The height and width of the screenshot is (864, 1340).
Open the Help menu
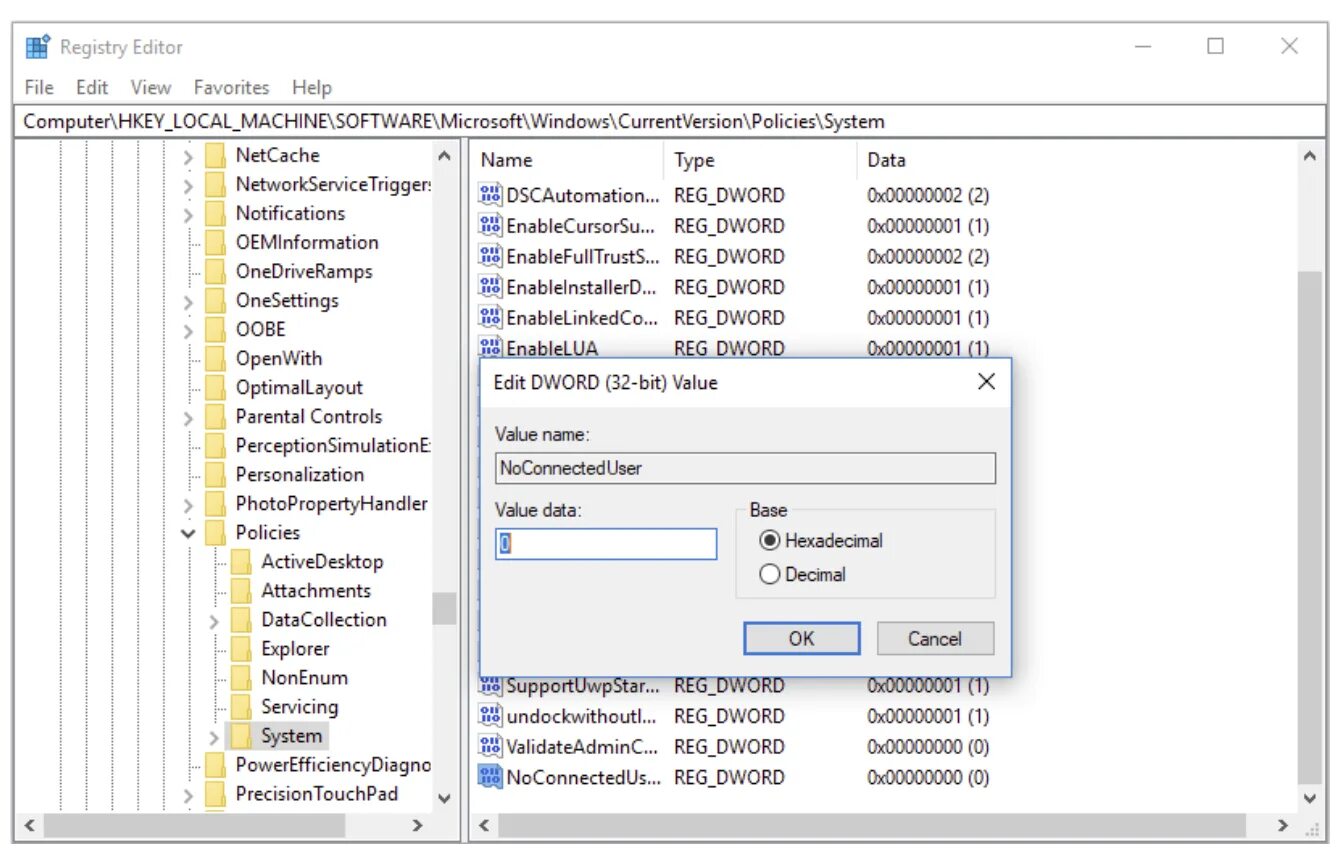(x=312, y=88)
